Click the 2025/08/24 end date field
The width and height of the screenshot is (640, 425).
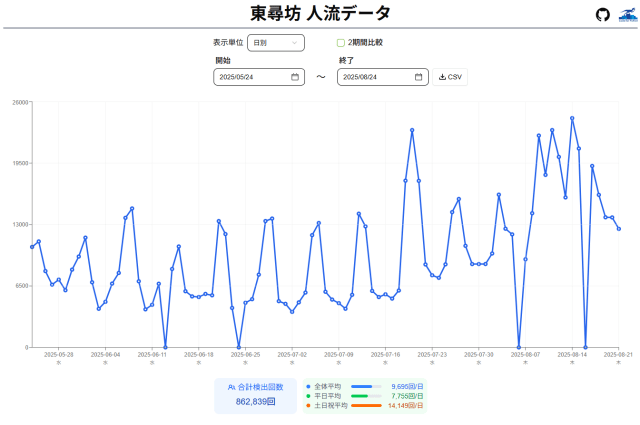pyautogui.click(x=382, y=77)
